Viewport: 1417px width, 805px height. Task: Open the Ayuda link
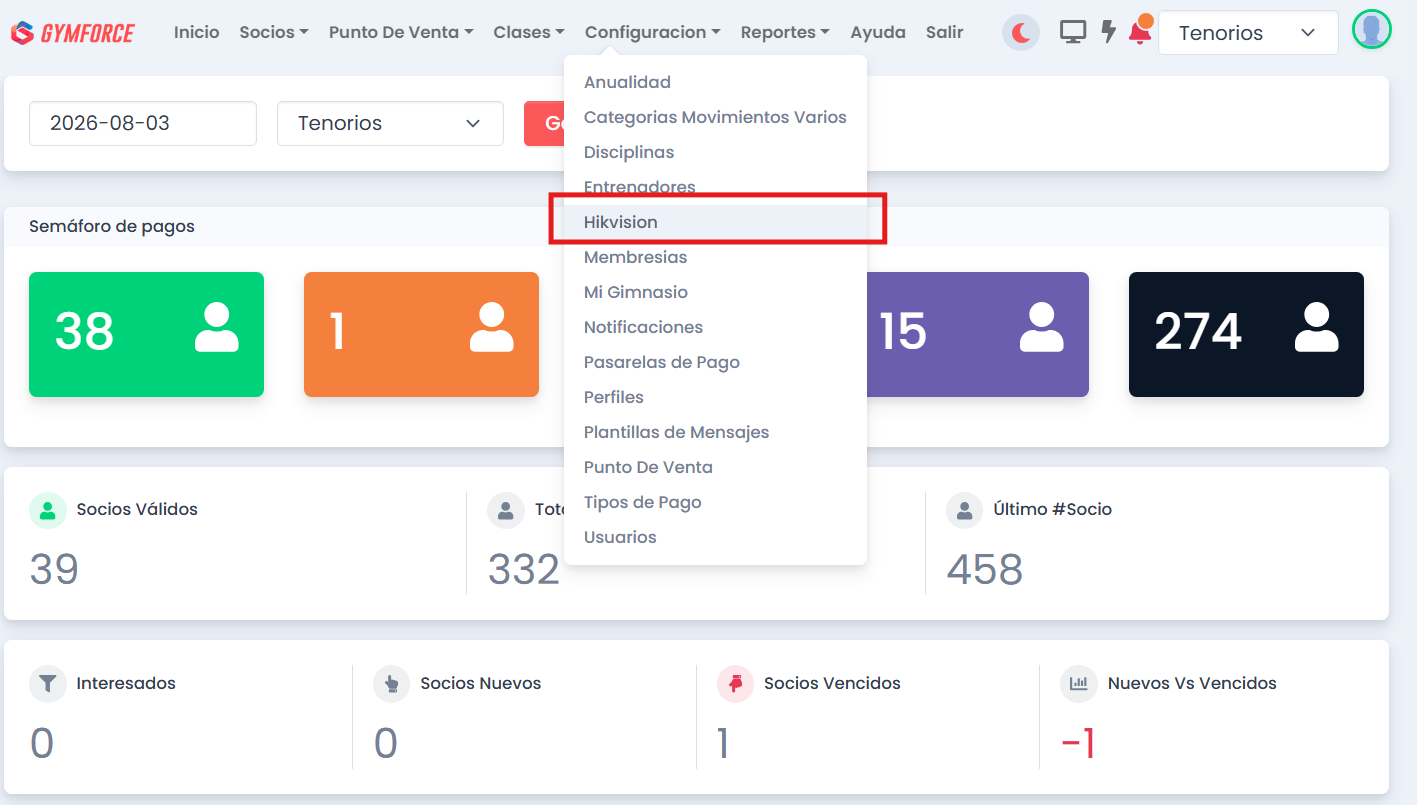tap(878, 32)
